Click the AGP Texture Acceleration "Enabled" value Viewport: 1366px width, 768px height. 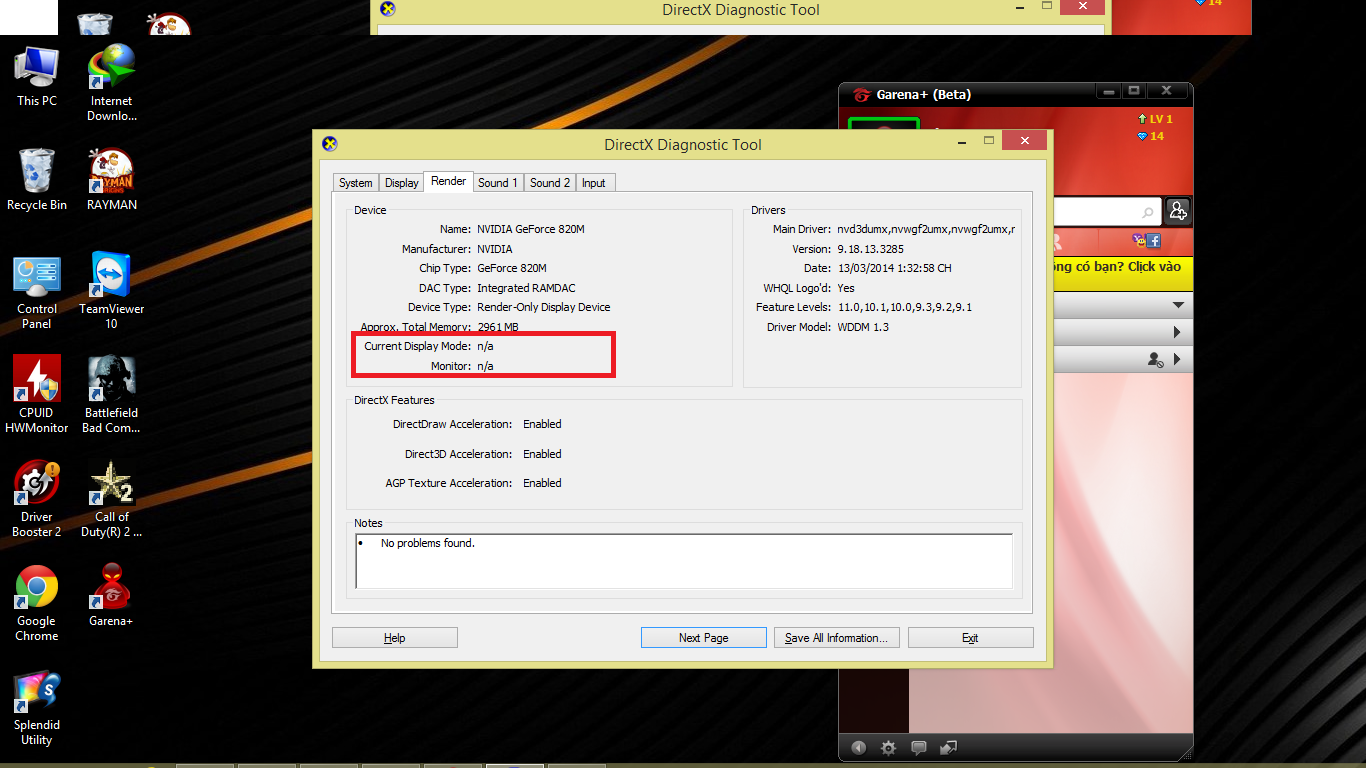pyautogui.click(x=542, y=483)
